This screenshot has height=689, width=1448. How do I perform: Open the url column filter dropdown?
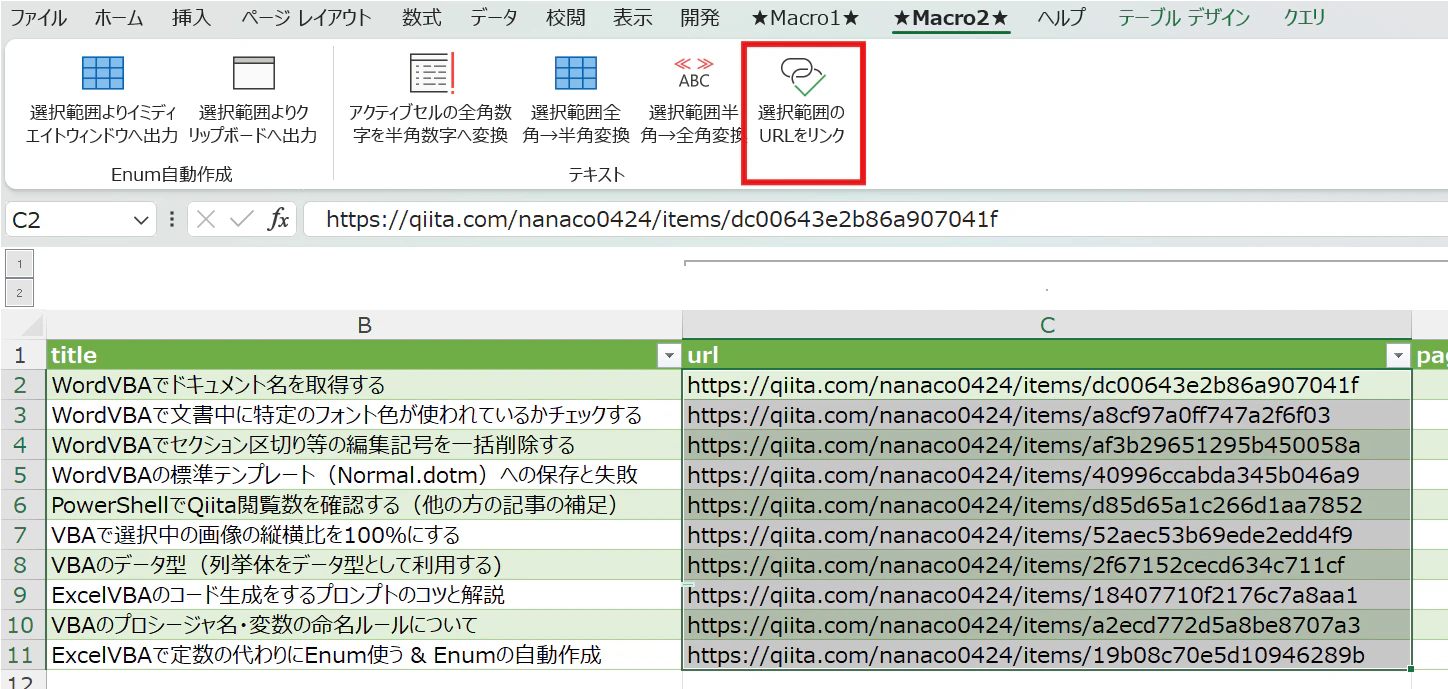1398,355
